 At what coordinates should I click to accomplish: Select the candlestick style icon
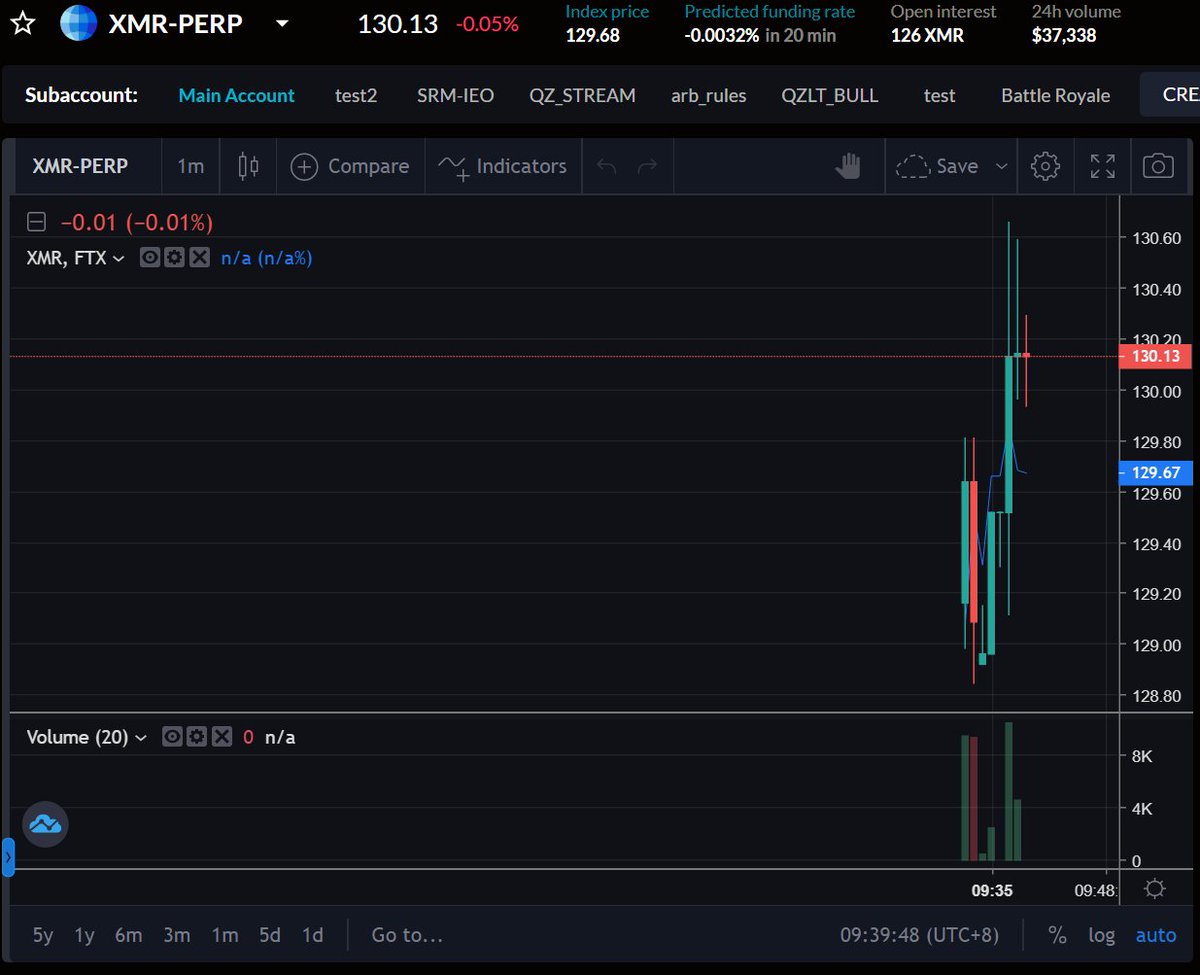coord(247,166)
